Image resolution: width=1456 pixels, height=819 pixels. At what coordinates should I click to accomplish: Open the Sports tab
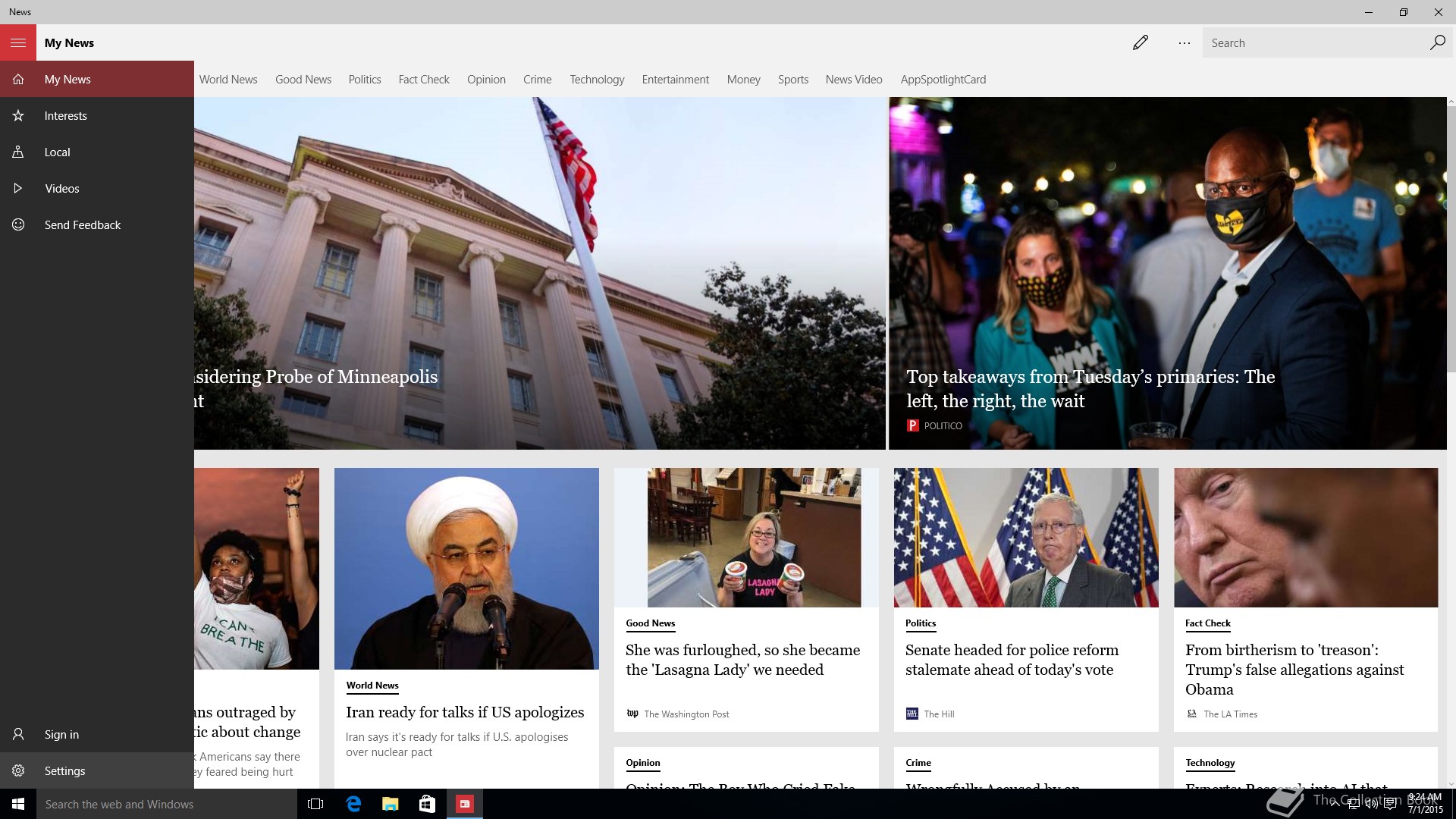793,79
